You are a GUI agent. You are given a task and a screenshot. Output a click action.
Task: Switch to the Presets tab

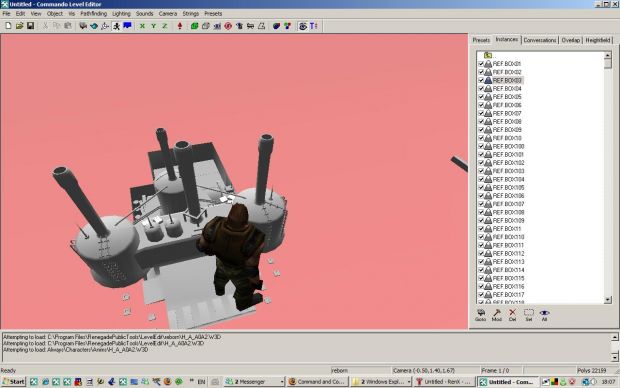tap(481, 40)
